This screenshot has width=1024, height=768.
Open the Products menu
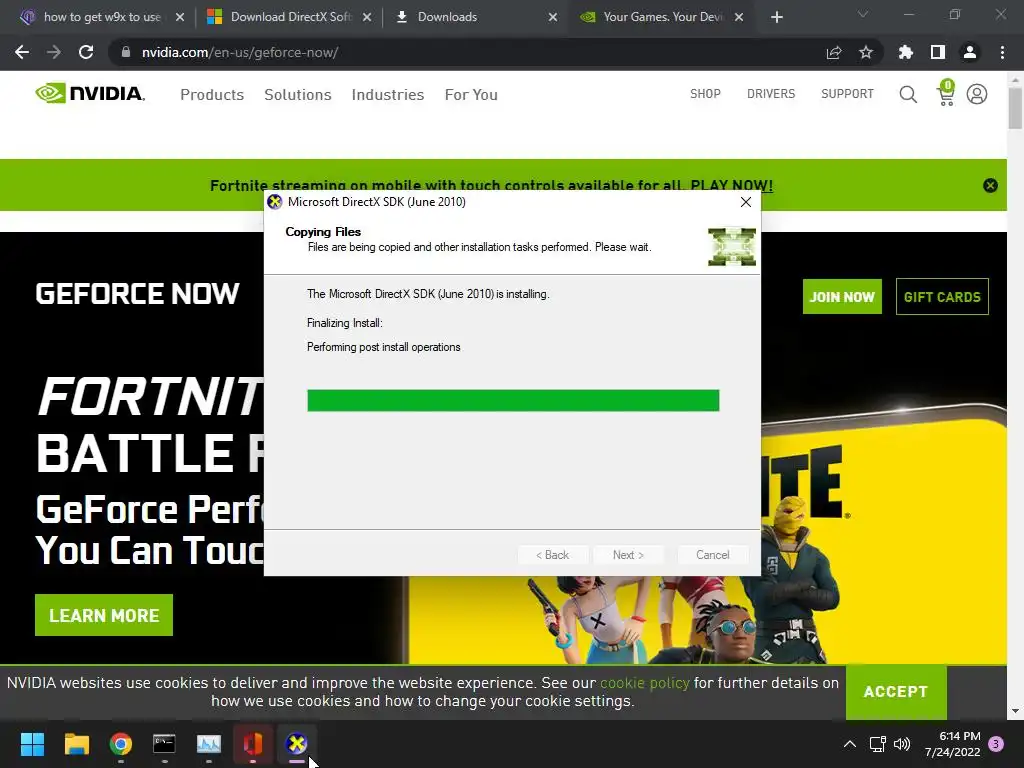point(212,95)
